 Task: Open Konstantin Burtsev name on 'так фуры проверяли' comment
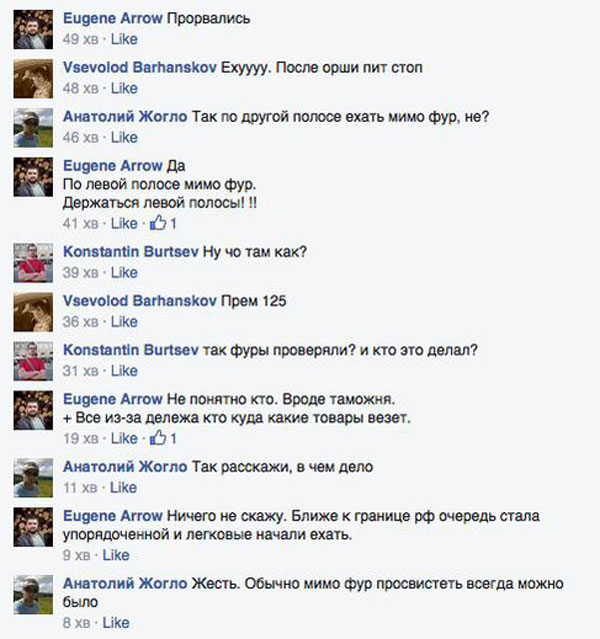(x=131, y=350)
